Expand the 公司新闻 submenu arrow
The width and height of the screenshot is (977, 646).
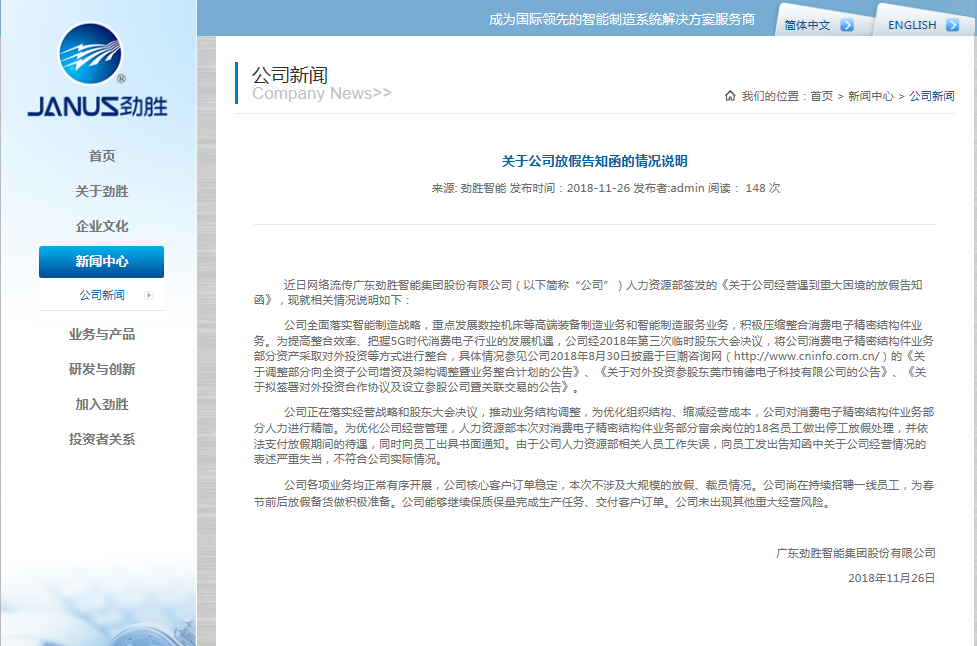pyautogui.click(x=149, y=295)
